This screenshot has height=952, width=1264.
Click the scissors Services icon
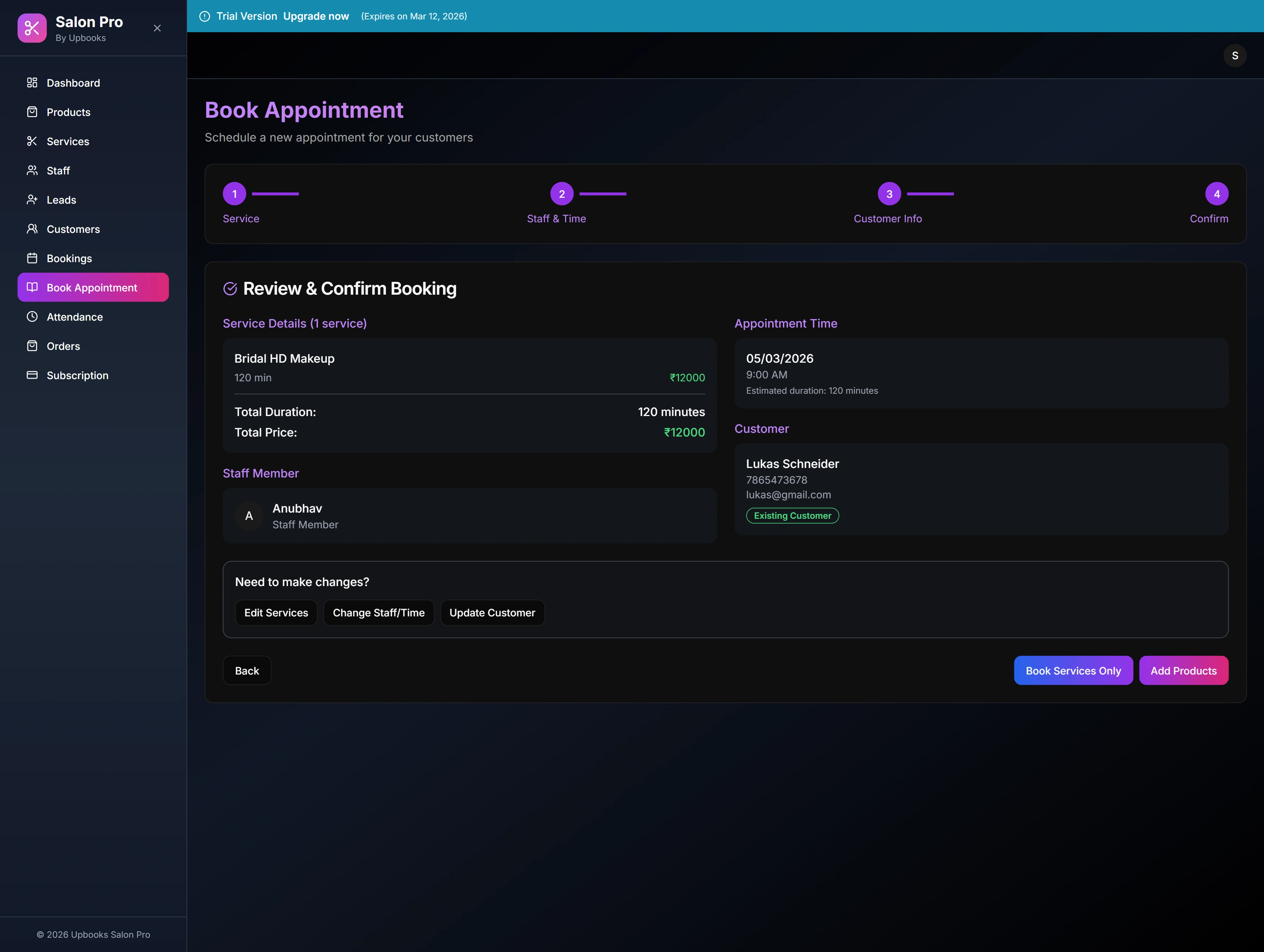(33, 141)
